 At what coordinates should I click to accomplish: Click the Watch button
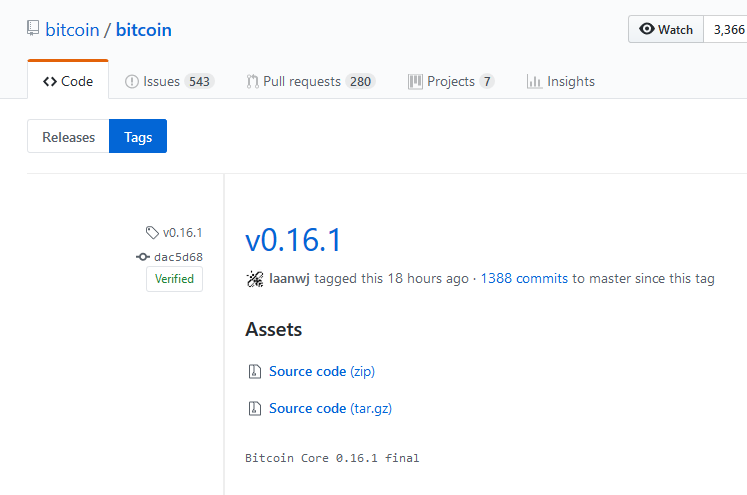666,30
